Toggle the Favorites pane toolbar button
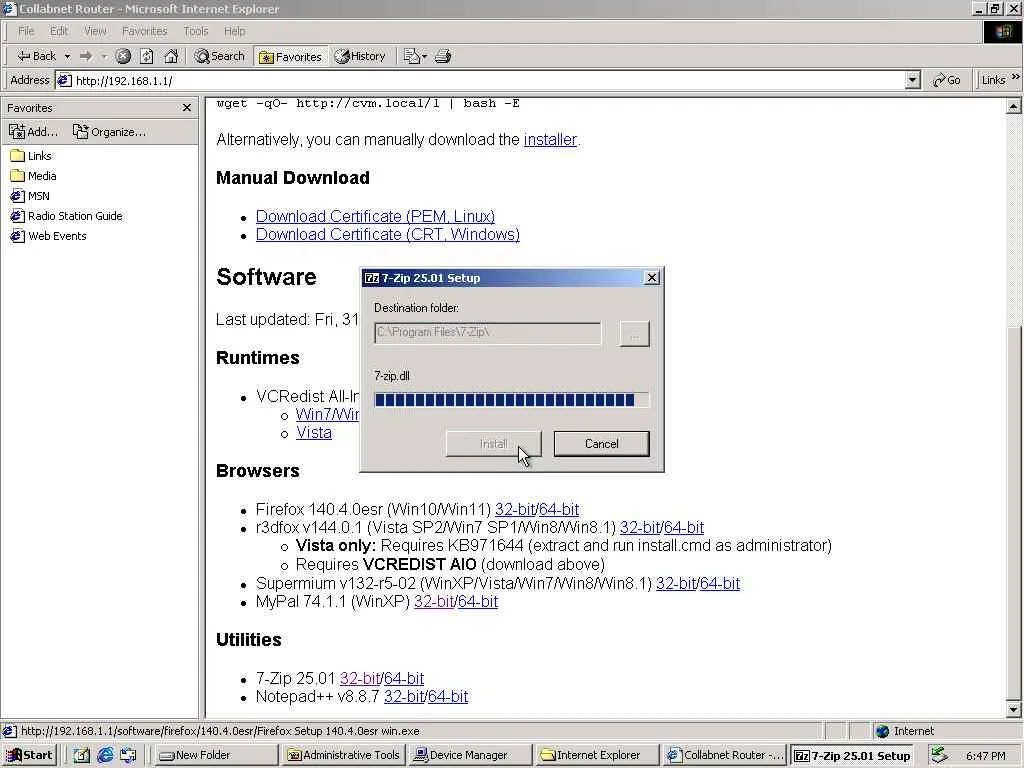 coord(291,57)
